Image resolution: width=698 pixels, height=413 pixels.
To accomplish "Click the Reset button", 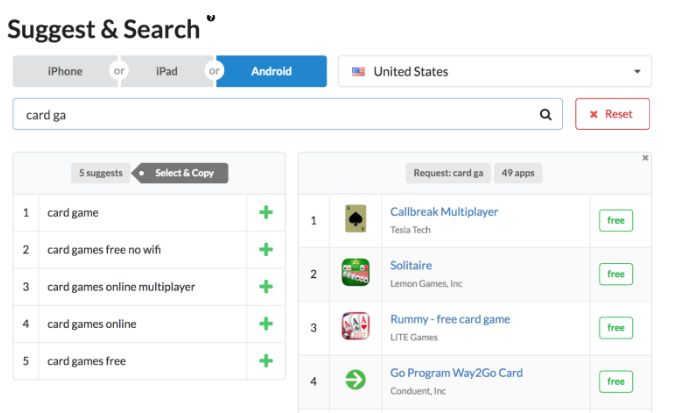I will (x=612, y=114).
